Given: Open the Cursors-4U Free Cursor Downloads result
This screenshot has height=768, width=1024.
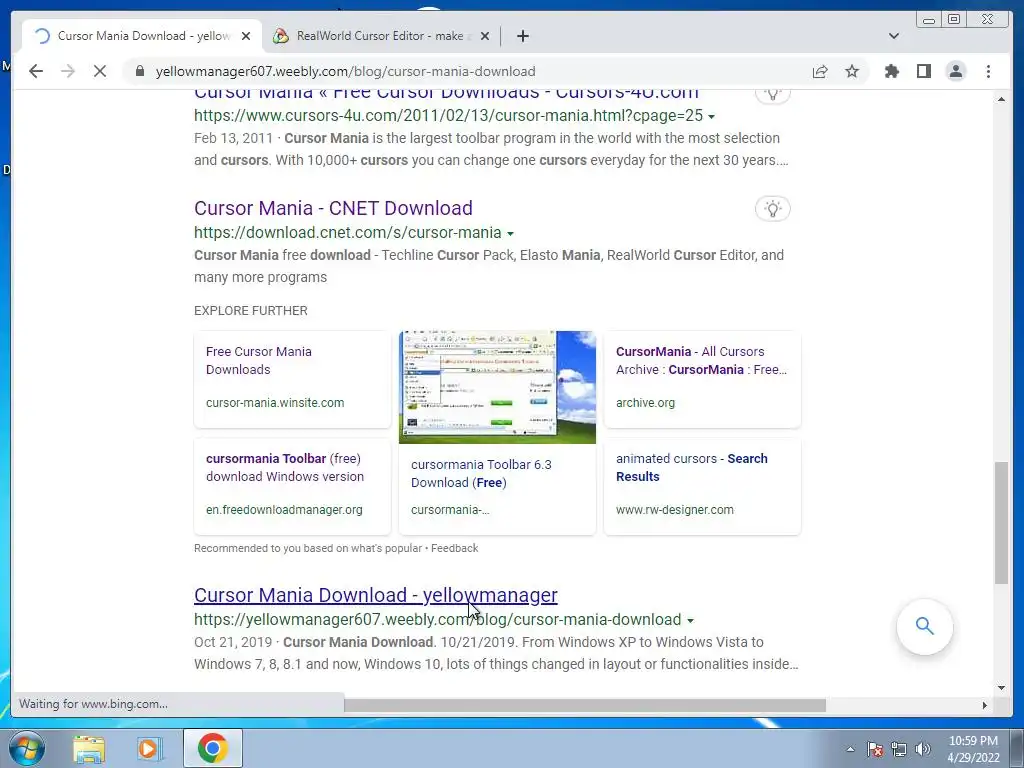Looking at the screenshot, I should [x=446, y=94].
